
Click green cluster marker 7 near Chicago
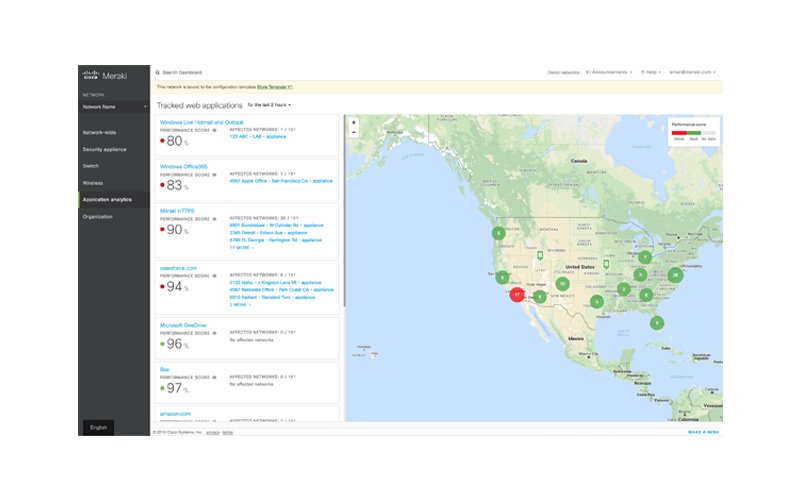645,257
